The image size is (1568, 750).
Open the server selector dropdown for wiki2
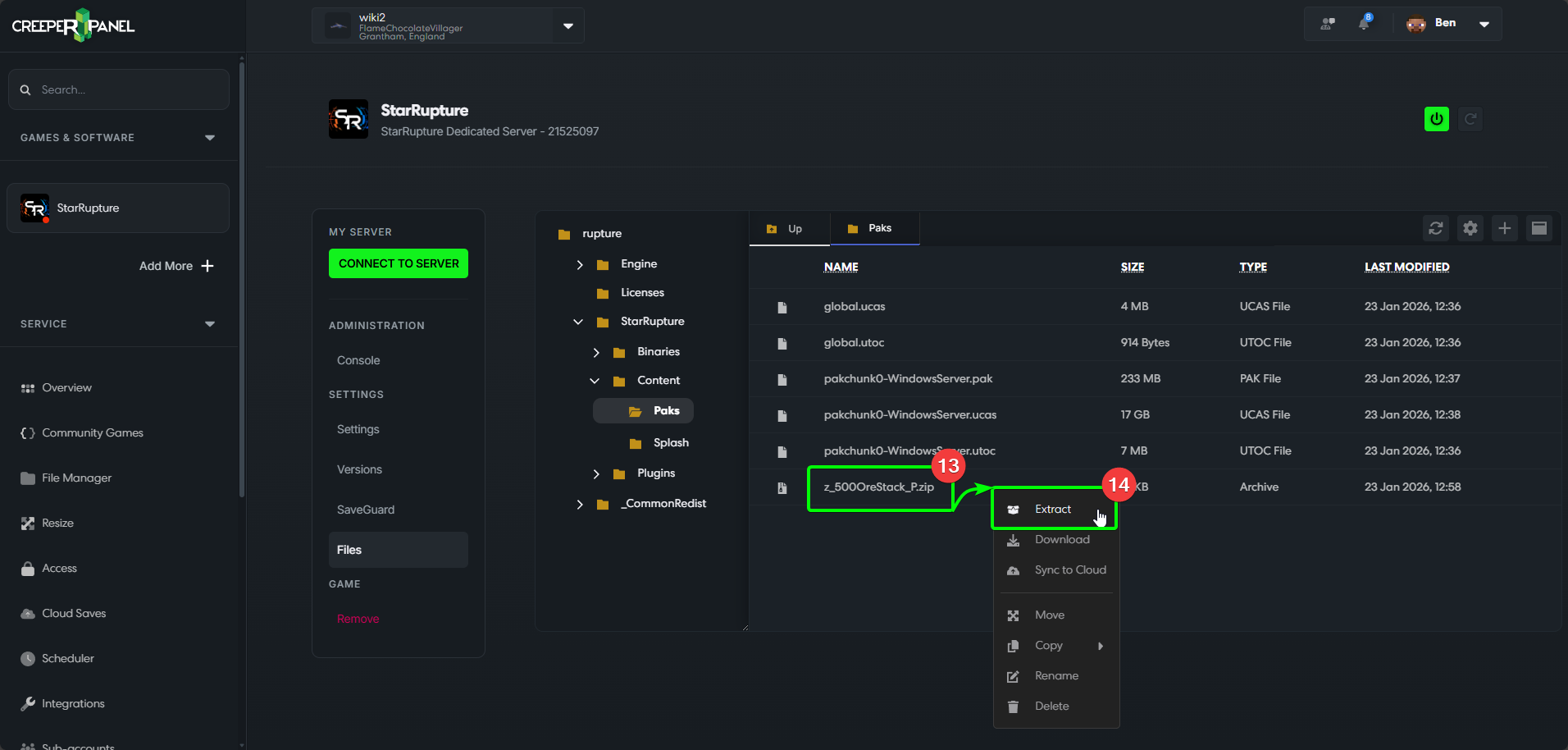point(567,25)
